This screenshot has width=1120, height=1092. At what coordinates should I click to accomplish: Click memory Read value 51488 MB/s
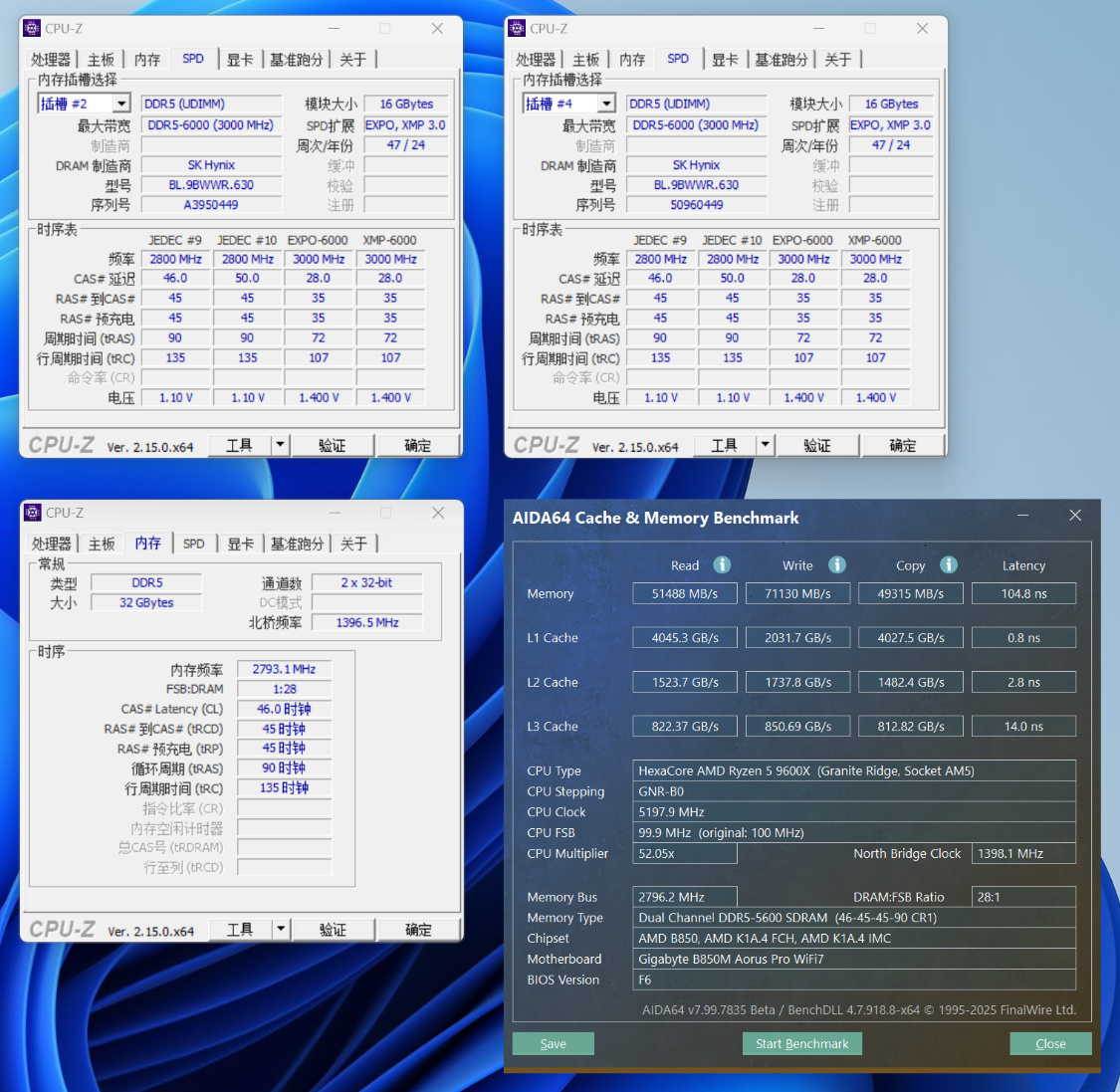[x=684, y=593]
